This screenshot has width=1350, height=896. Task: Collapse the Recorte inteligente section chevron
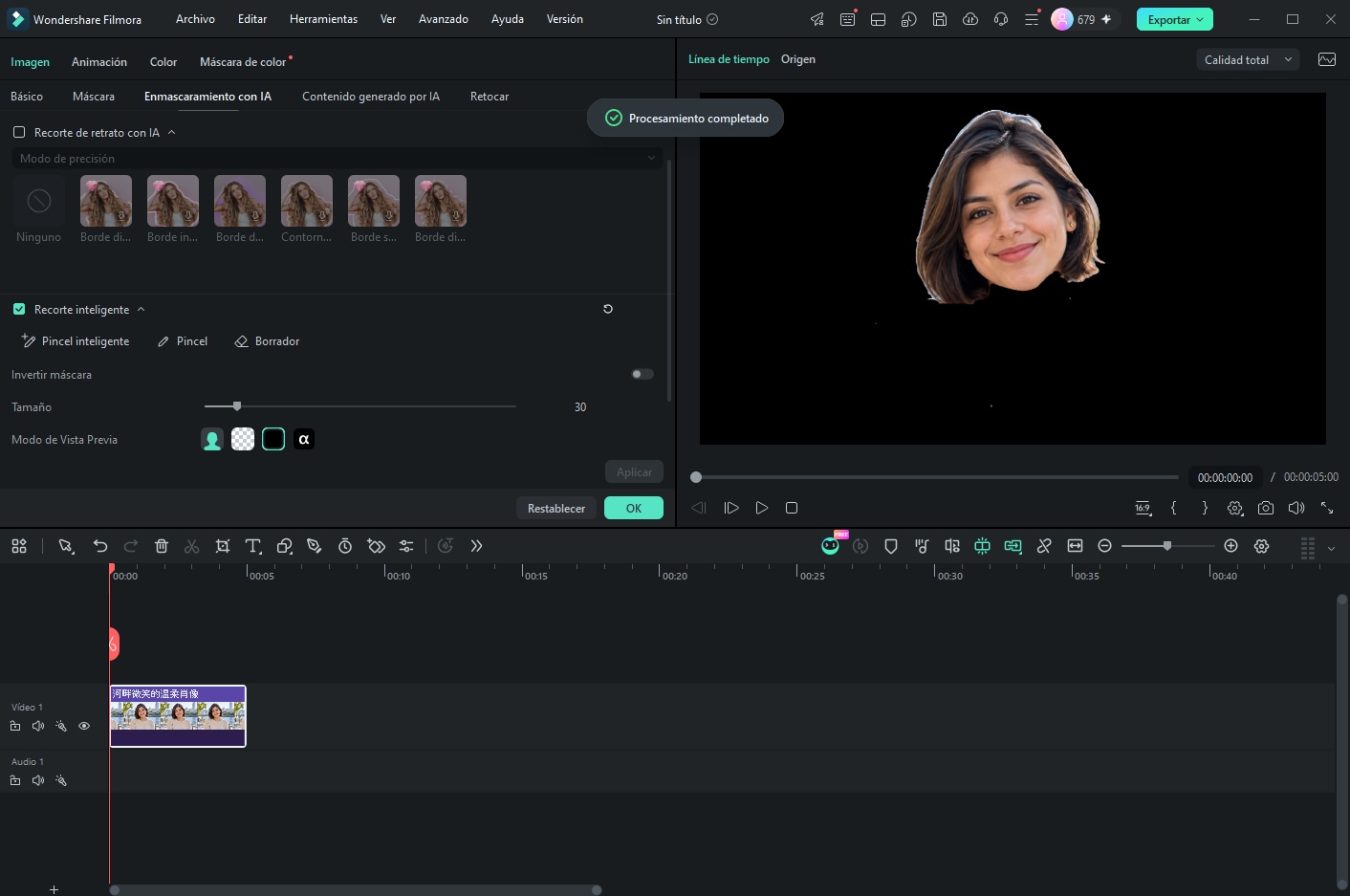[142, 309]
